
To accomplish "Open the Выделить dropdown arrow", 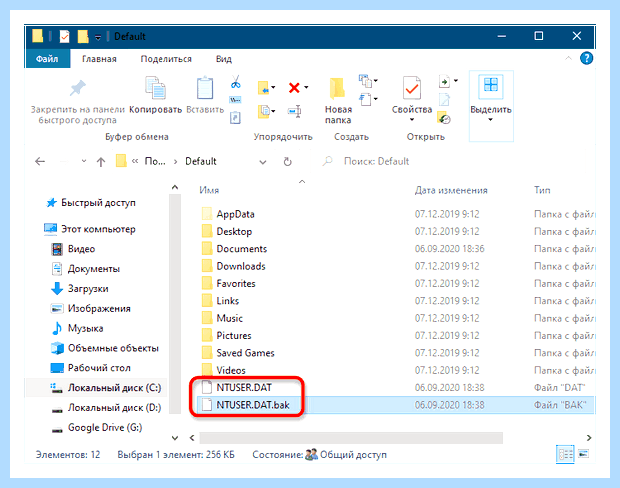I will pyautogui.click(x=490, y=119).
